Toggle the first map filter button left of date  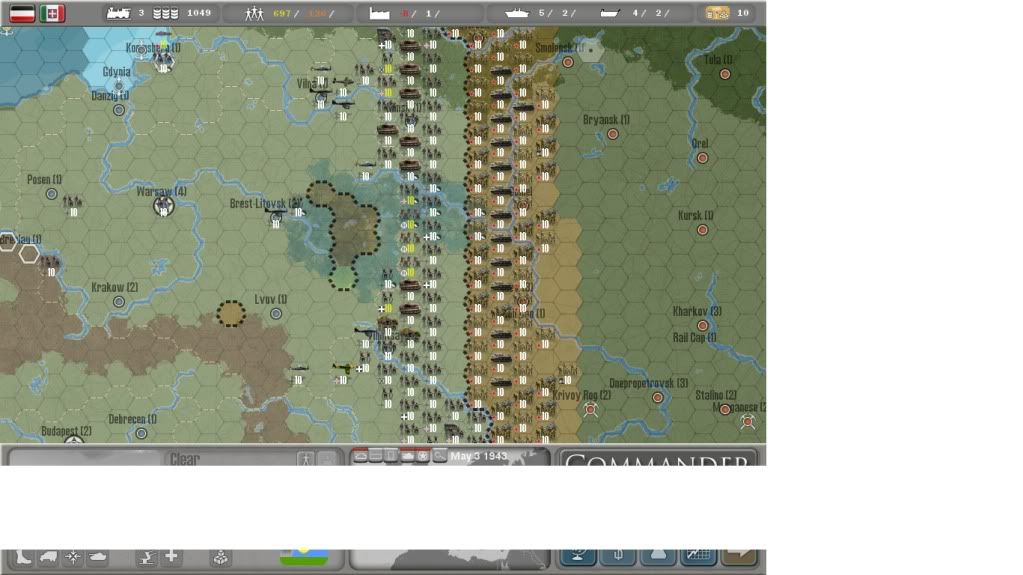[361, 456]
